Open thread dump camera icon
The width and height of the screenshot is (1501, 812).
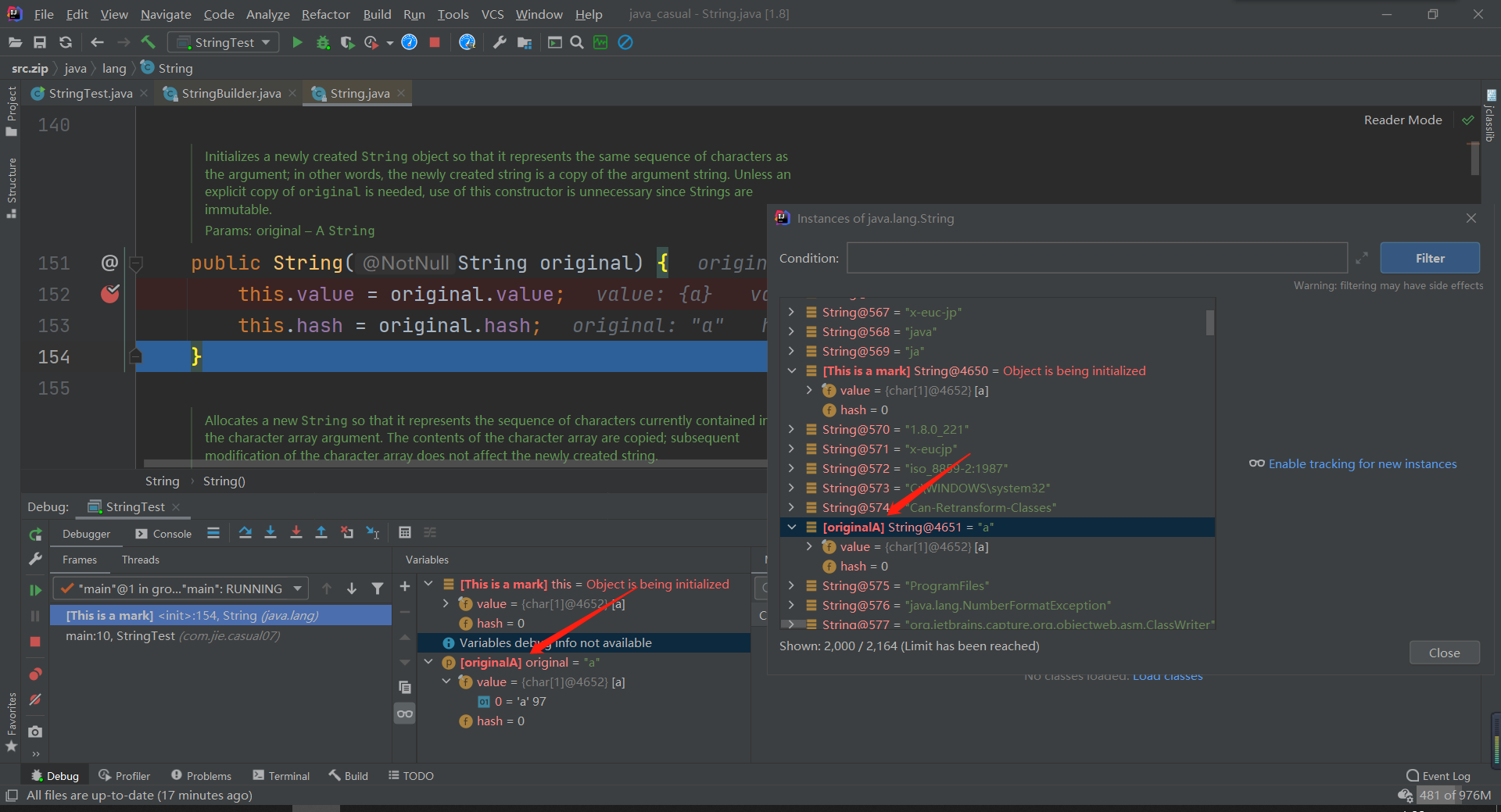35,732
